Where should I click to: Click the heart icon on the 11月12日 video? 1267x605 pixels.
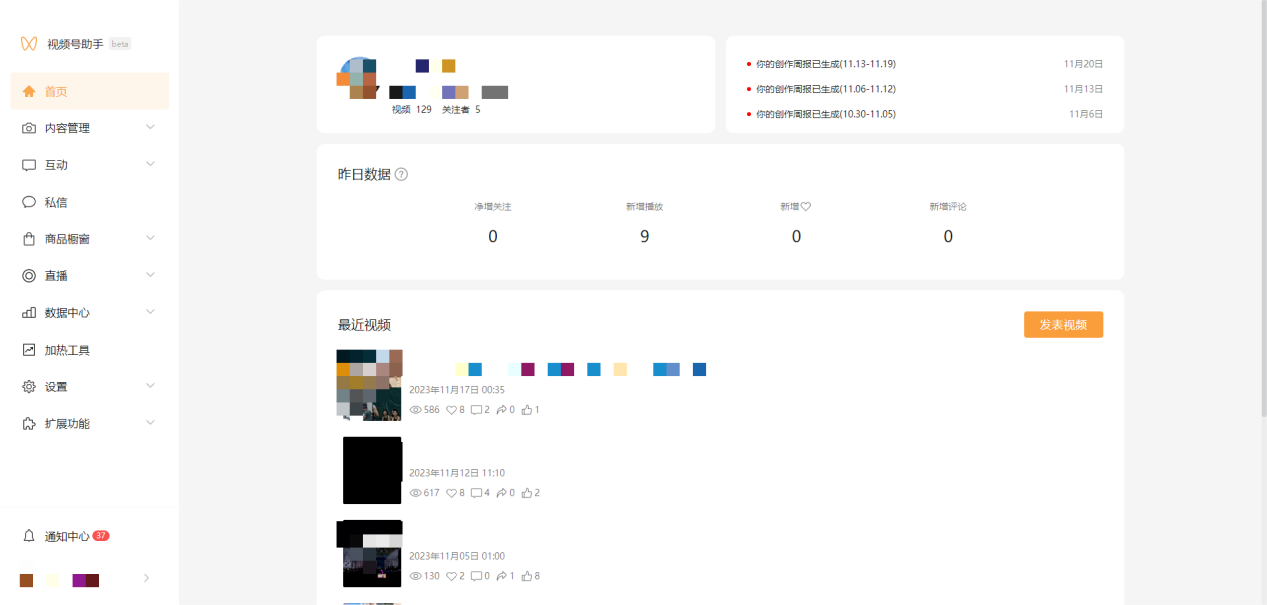pos(451,493)
